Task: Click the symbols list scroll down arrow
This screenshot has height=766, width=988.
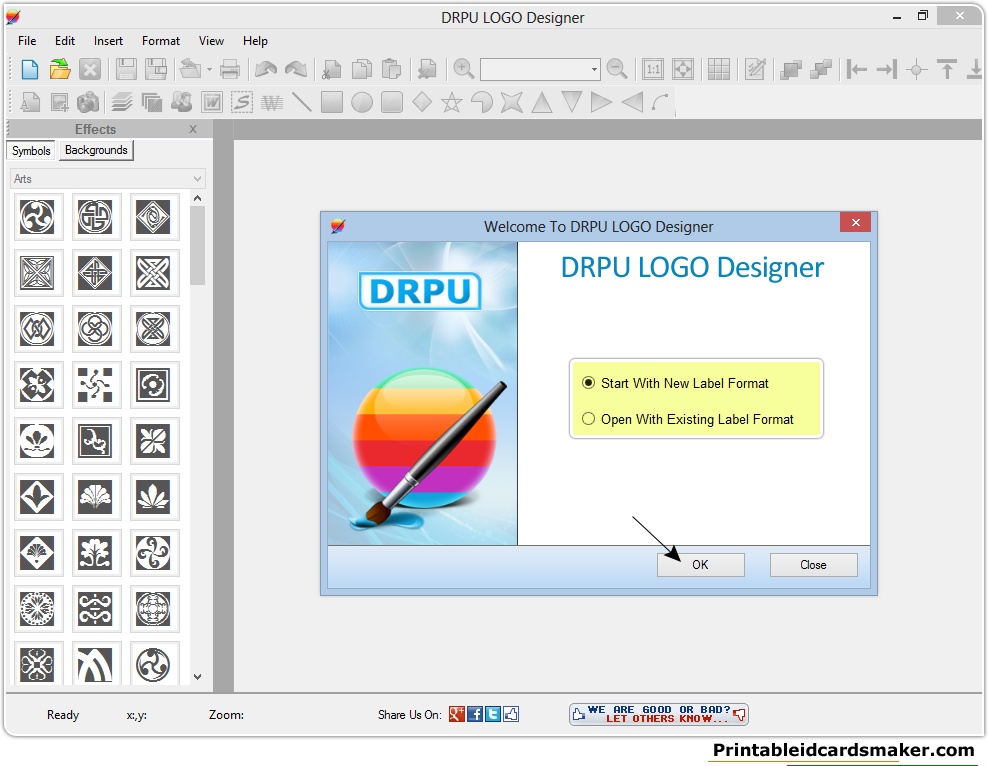Action: [197, 677]
